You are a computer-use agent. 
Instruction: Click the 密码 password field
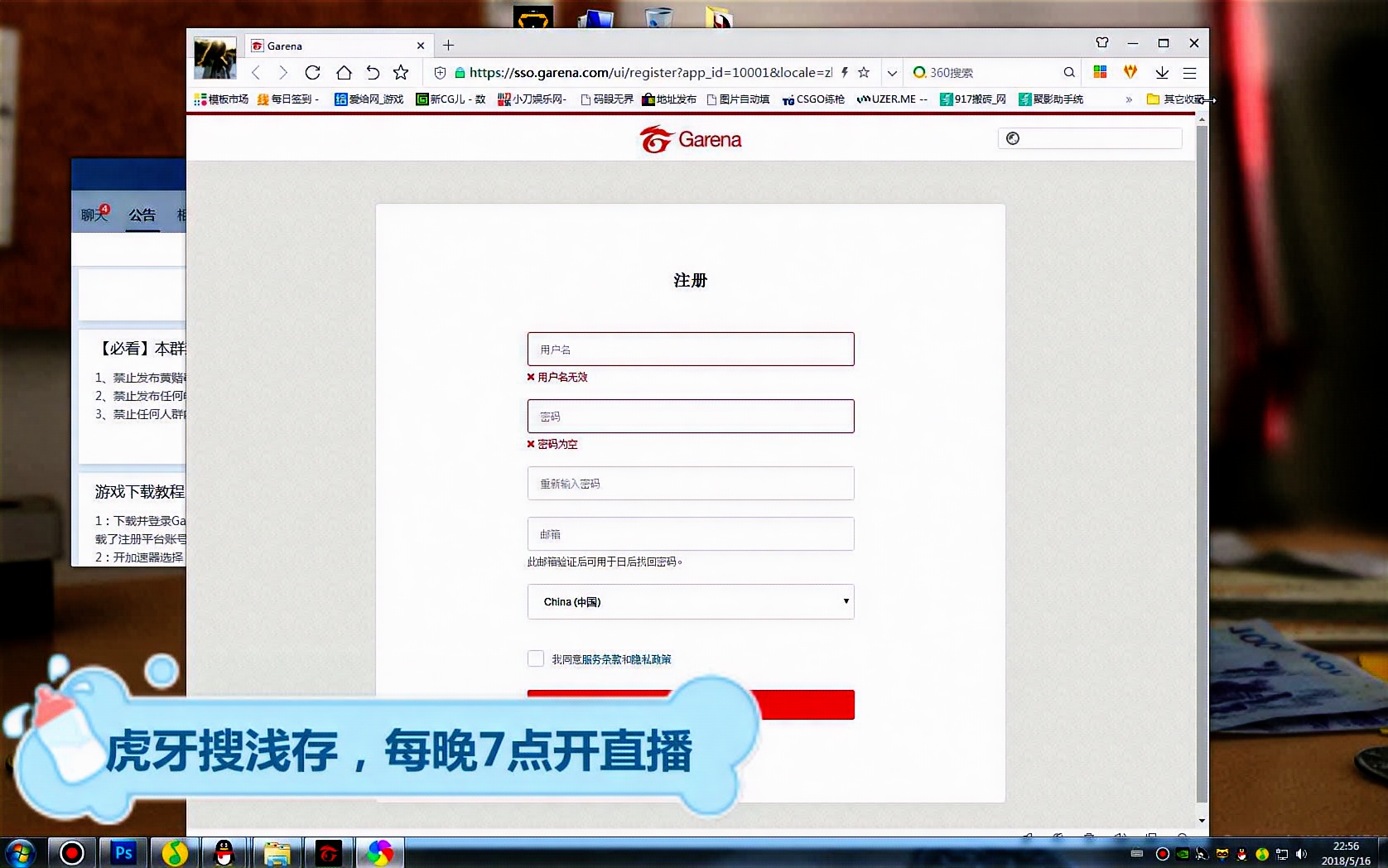pyautogui.click(x=691, y=417)
